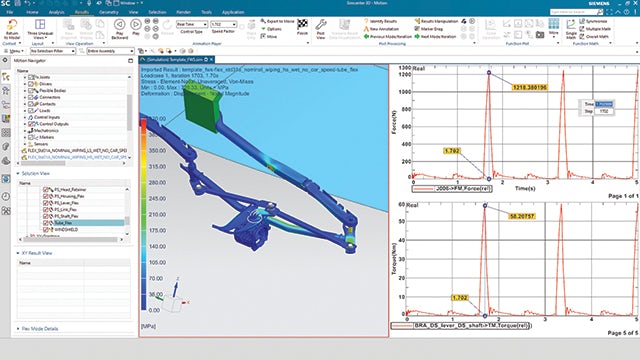
Task: Start the Play animation button
Action: pos(136,24)
